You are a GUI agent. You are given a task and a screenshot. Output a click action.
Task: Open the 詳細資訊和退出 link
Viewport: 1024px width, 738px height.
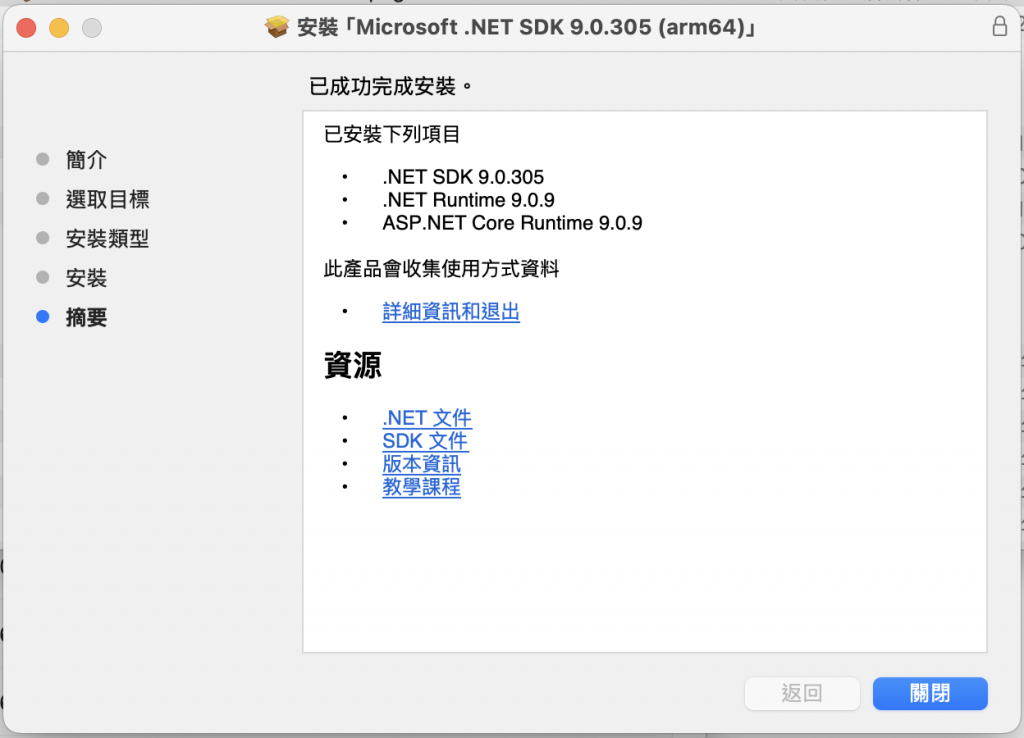pos(451,312)
